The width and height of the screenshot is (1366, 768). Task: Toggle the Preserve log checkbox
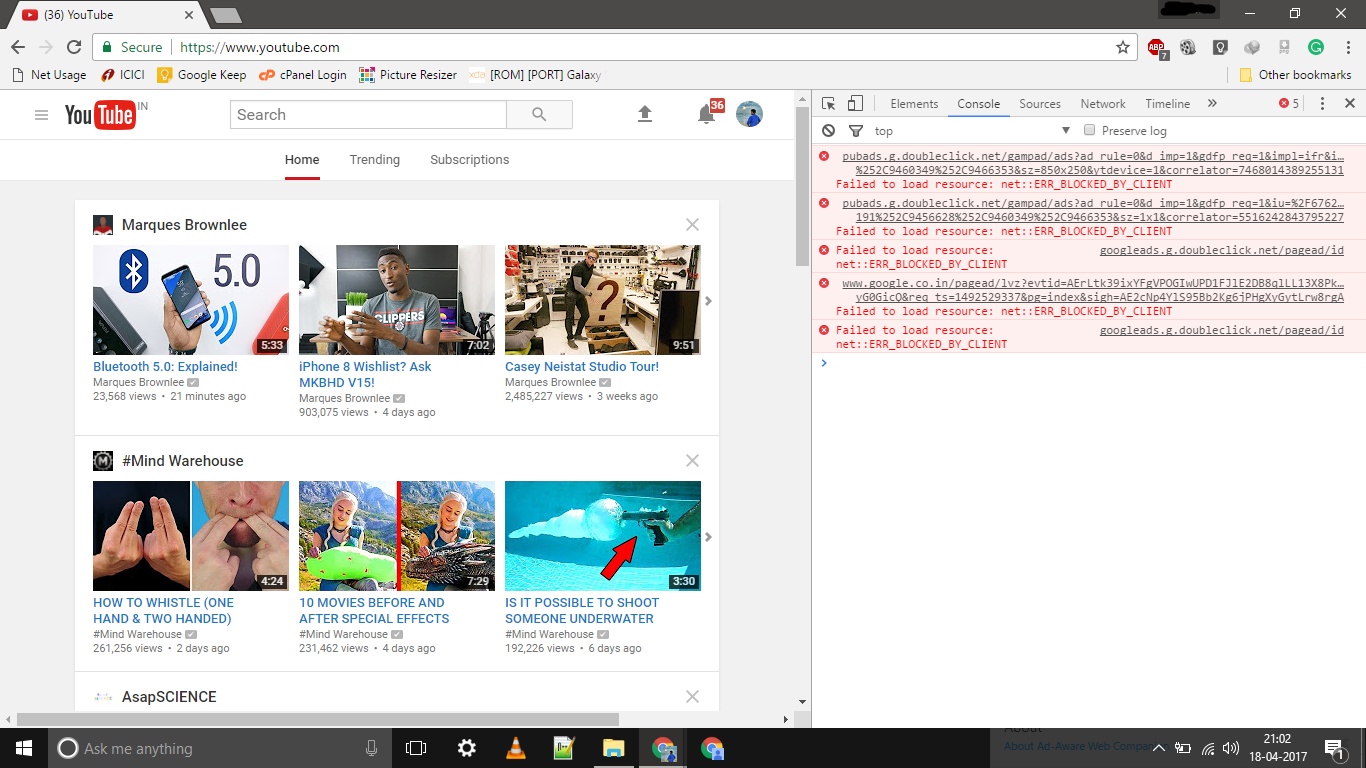pos(1090,130)
